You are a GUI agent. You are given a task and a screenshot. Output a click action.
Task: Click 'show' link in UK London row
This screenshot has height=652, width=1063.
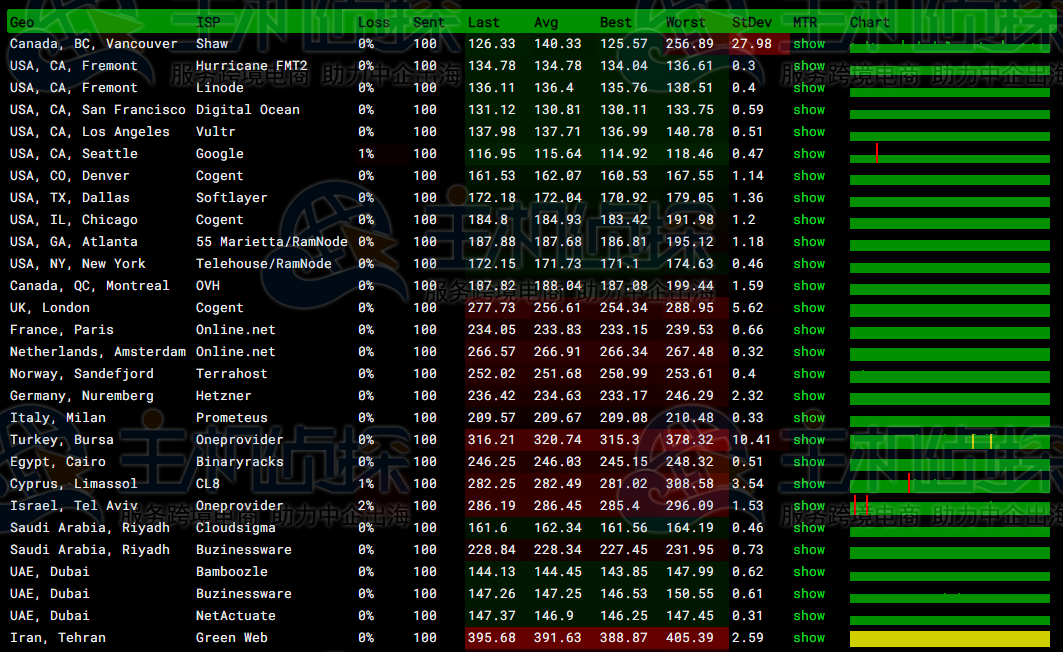click(x=809, y=308)
